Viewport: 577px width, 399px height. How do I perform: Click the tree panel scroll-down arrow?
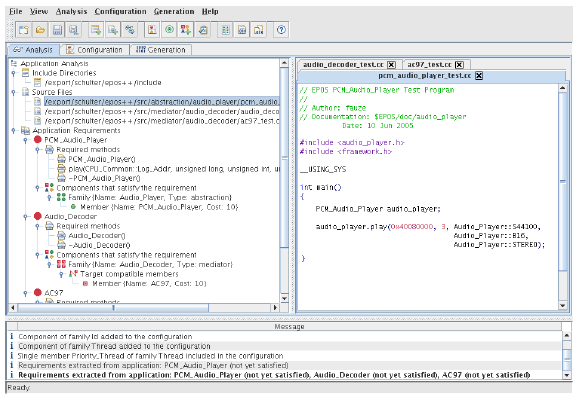pyautogui.click(x=284, y=299)
